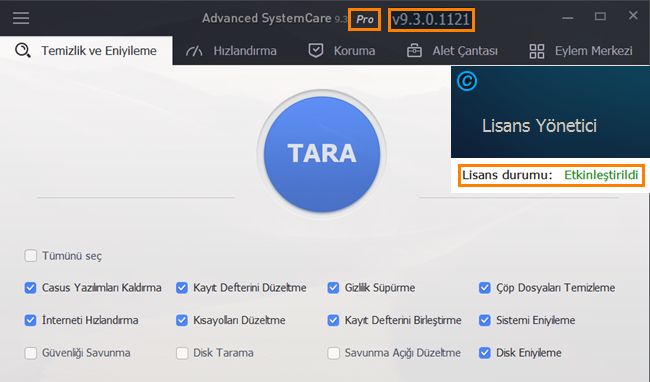Open the Eylem Merkezi tab

tap(581, 51)
